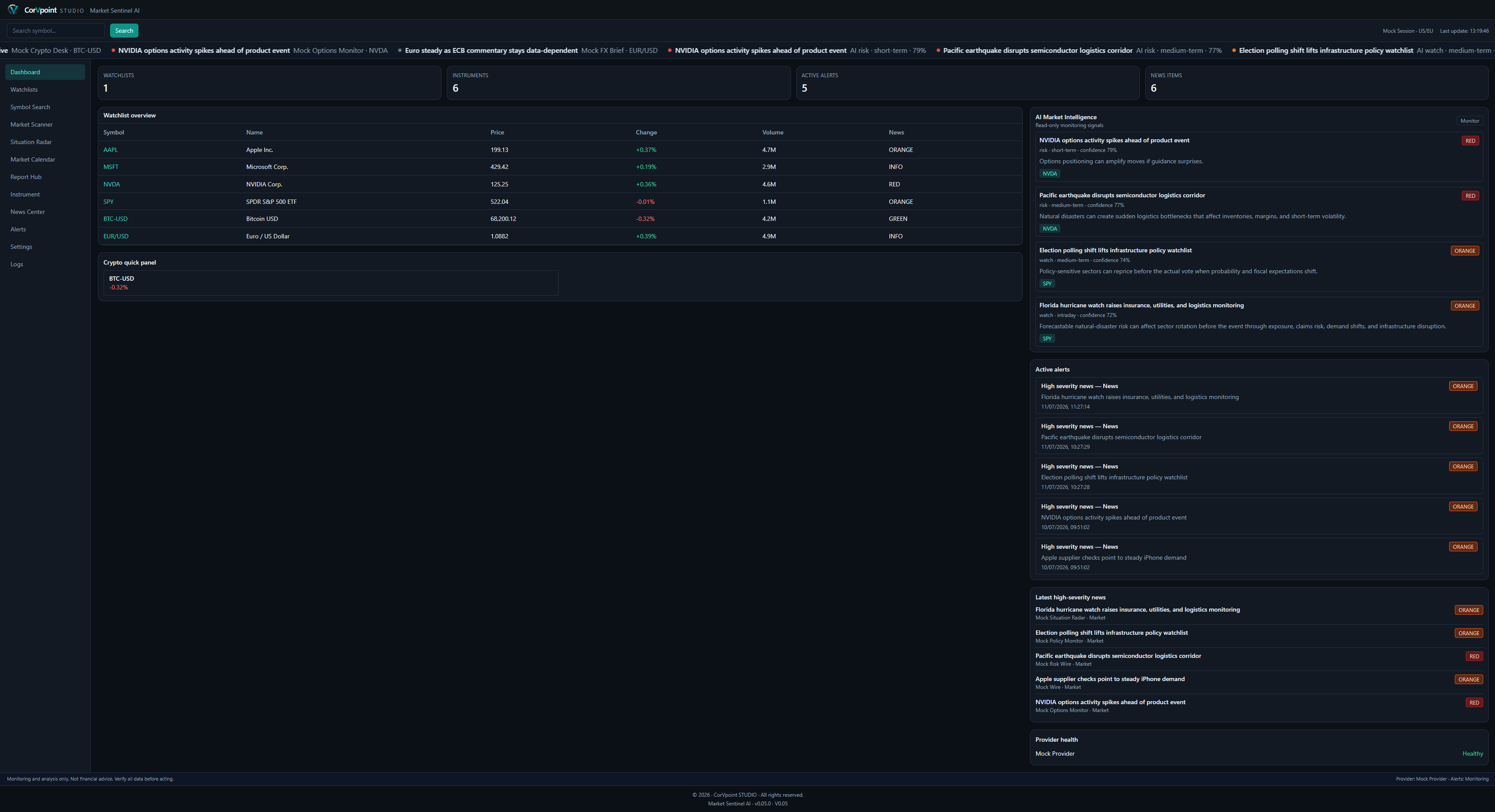Click ORANGE badge on Election polling AI signal
The width and height of the screenshot is (1495, 812).
point(1465,251)
